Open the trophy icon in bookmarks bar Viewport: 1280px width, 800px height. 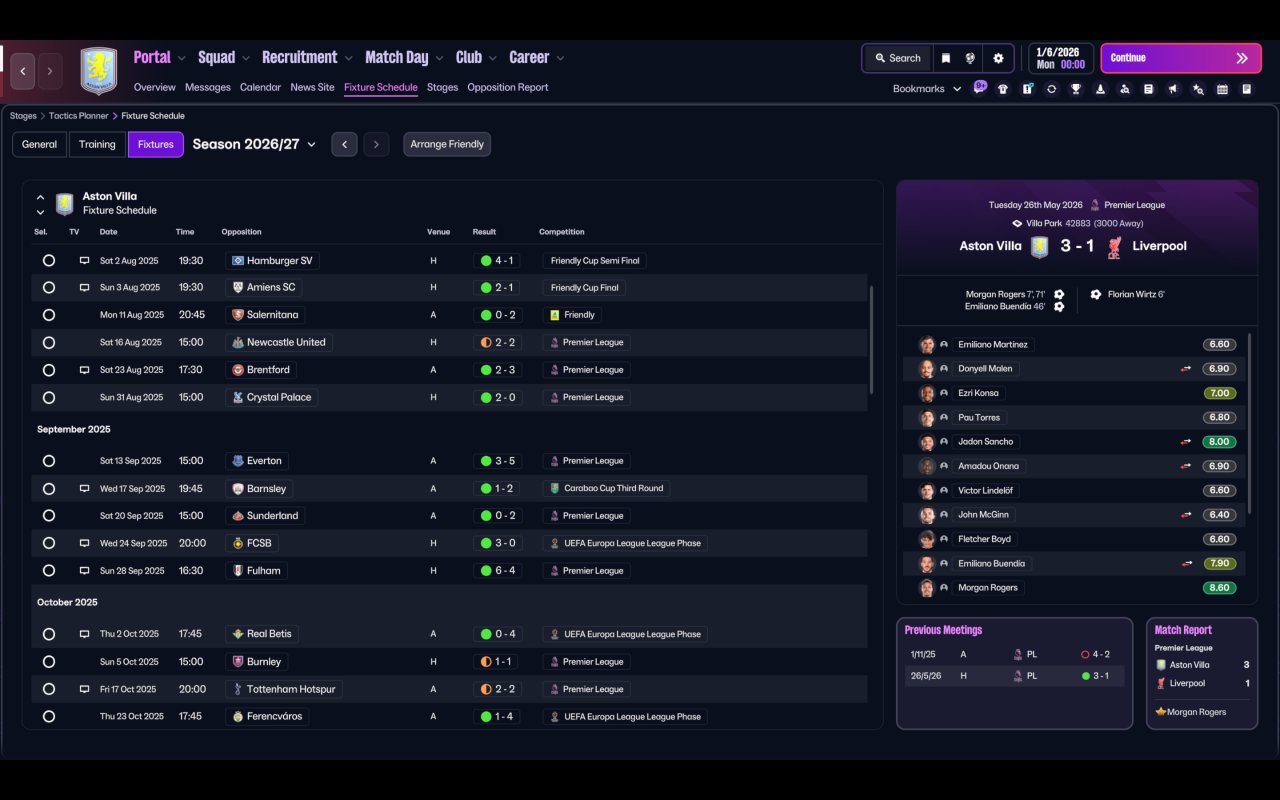pos(1076,89)
